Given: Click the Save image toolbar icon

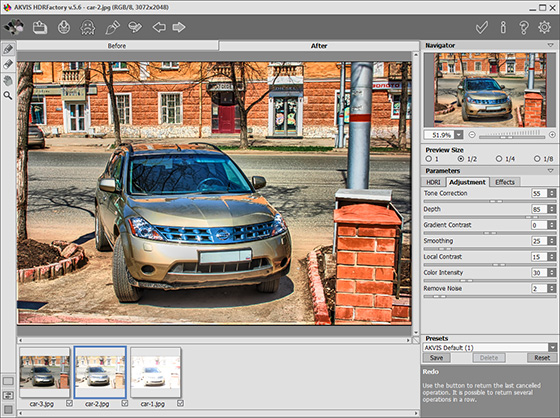Looking at the screenshot, I should (64, 27).
